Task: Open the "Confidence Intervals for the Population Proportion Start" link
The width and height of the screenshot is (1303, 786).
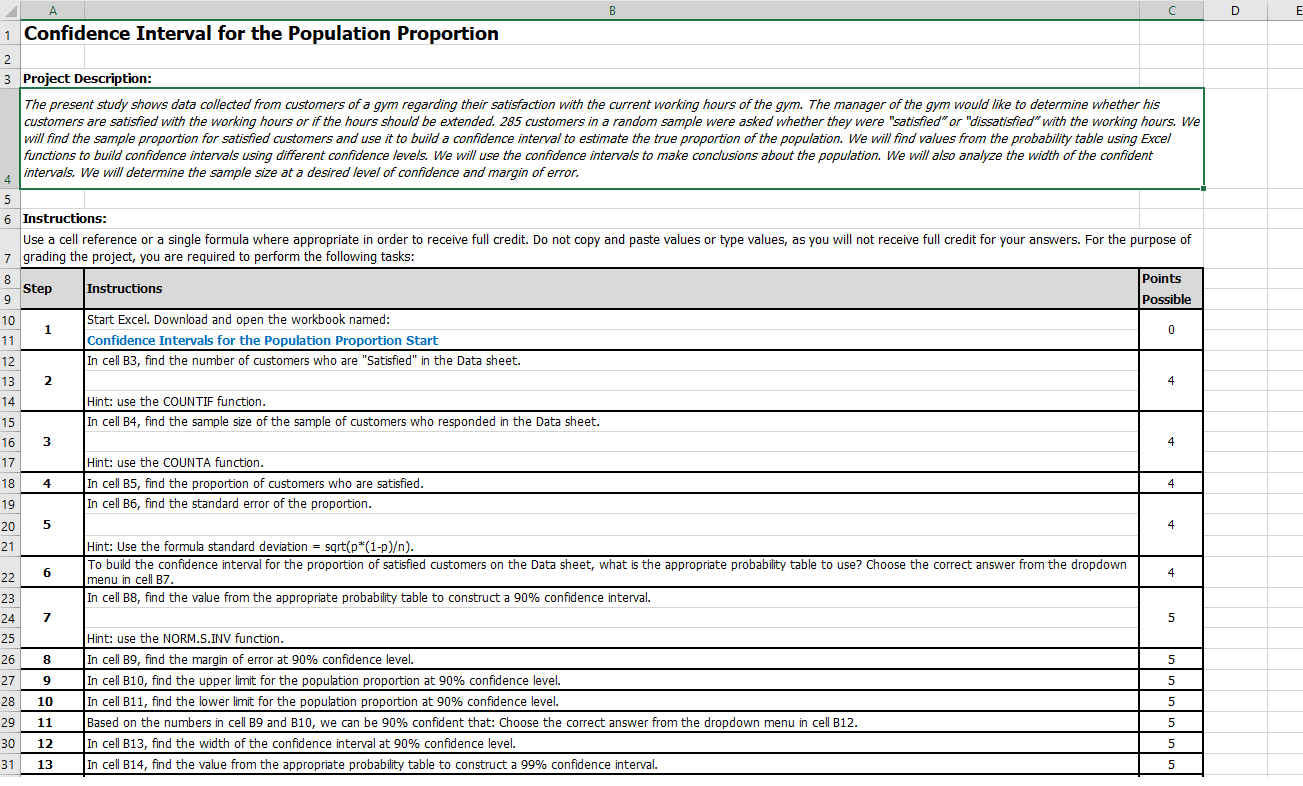Action: click(x=262, y=340)
